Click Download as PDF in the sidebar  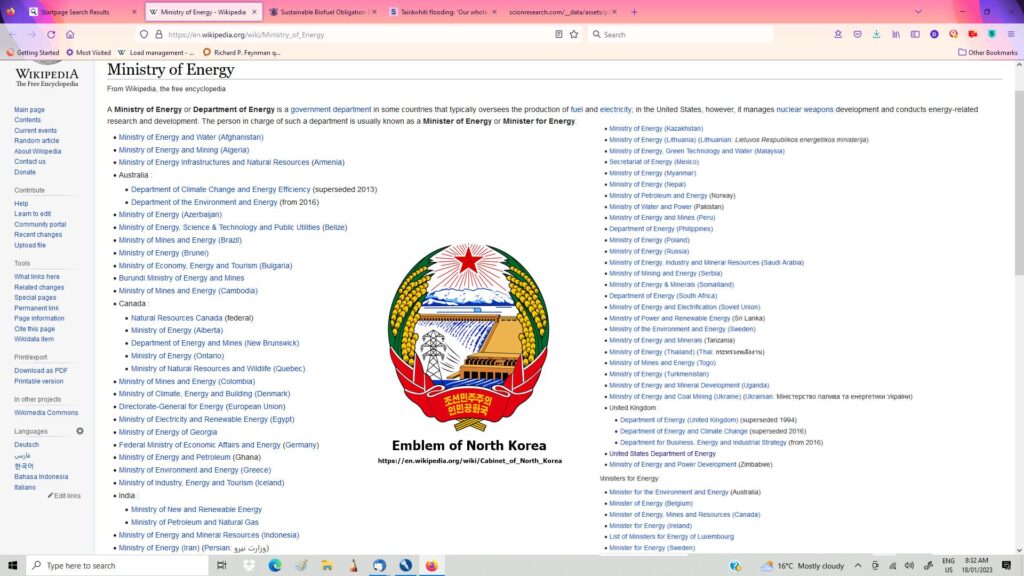(41, 370)
